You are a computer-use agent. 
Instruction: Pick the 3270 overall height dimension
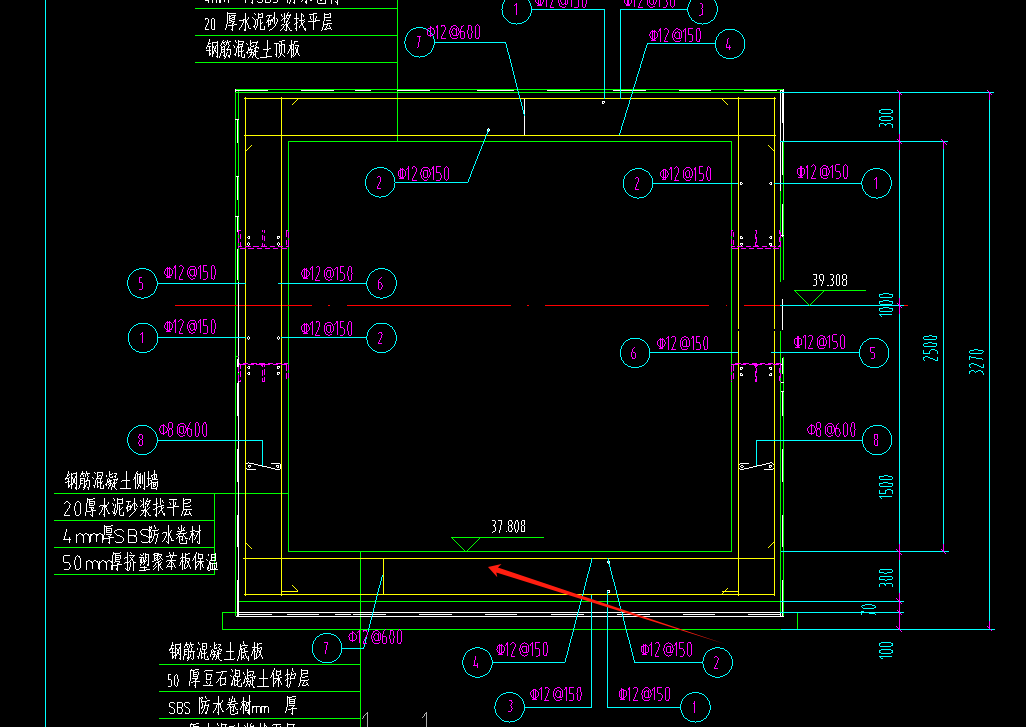(x=976, y=361)
